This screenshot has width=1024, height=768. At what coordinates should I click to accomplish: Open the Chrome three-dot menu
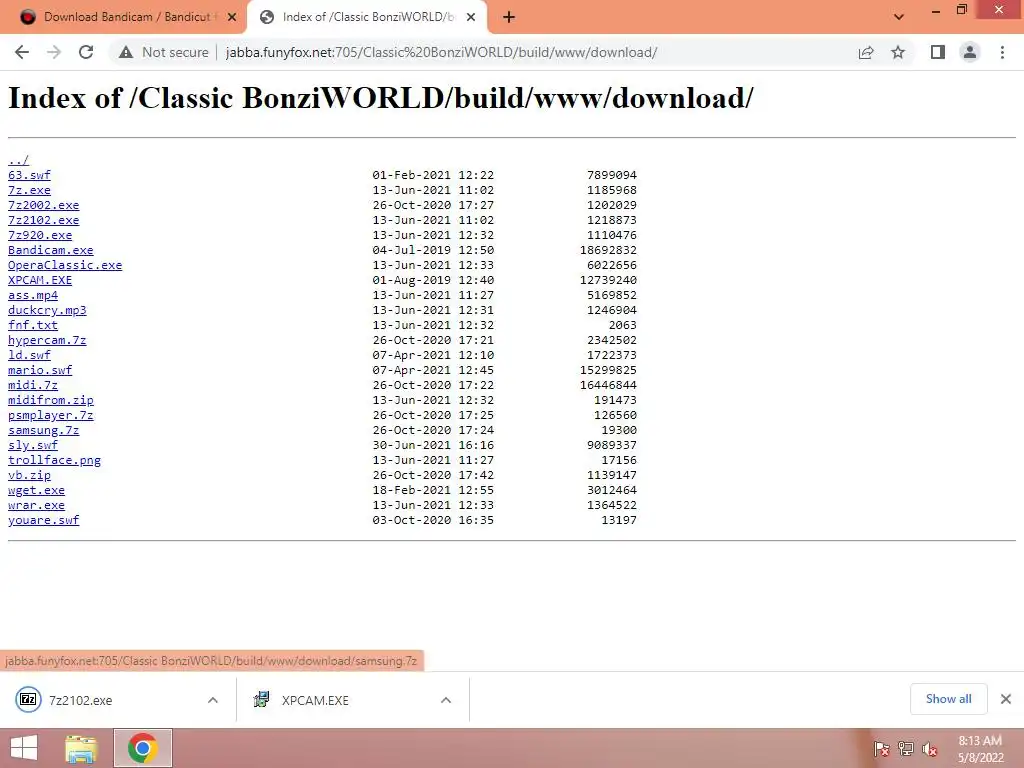[1002, 52]
